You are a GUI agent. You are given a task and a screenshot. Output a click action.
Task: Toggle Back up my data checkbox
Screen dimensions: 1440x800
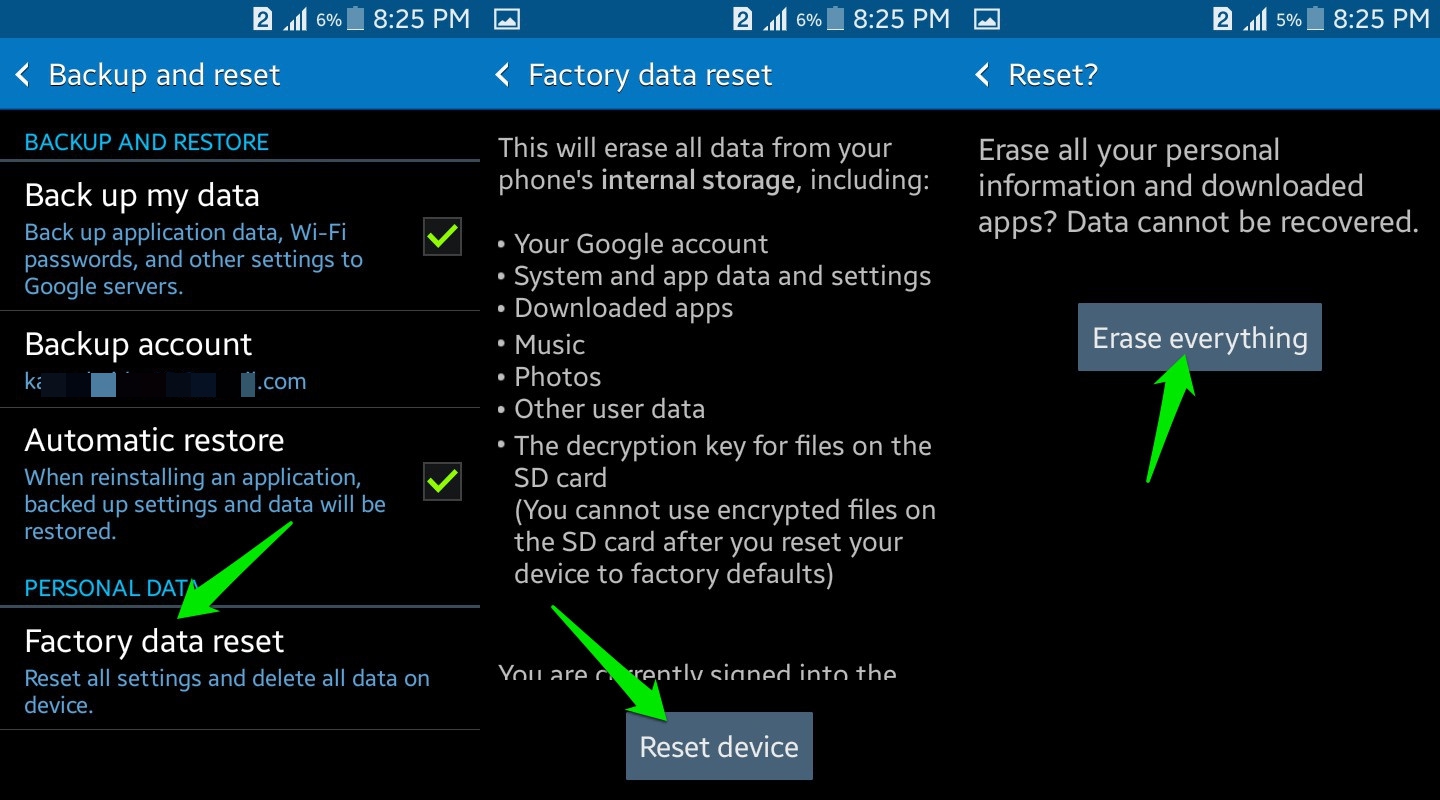coord(442,237)
